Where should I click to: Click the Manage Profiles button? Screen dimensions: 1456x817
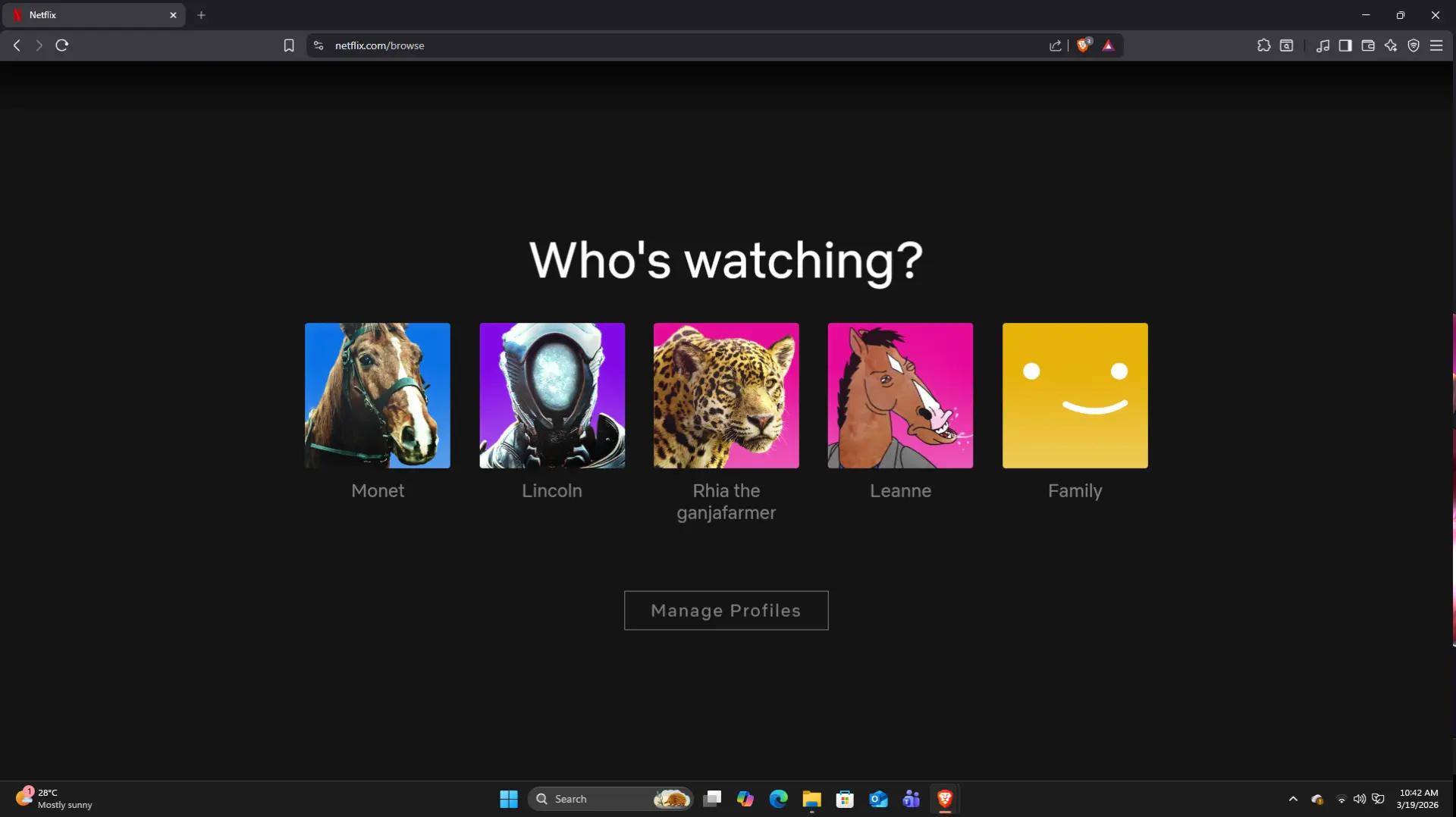pos(726,610)
